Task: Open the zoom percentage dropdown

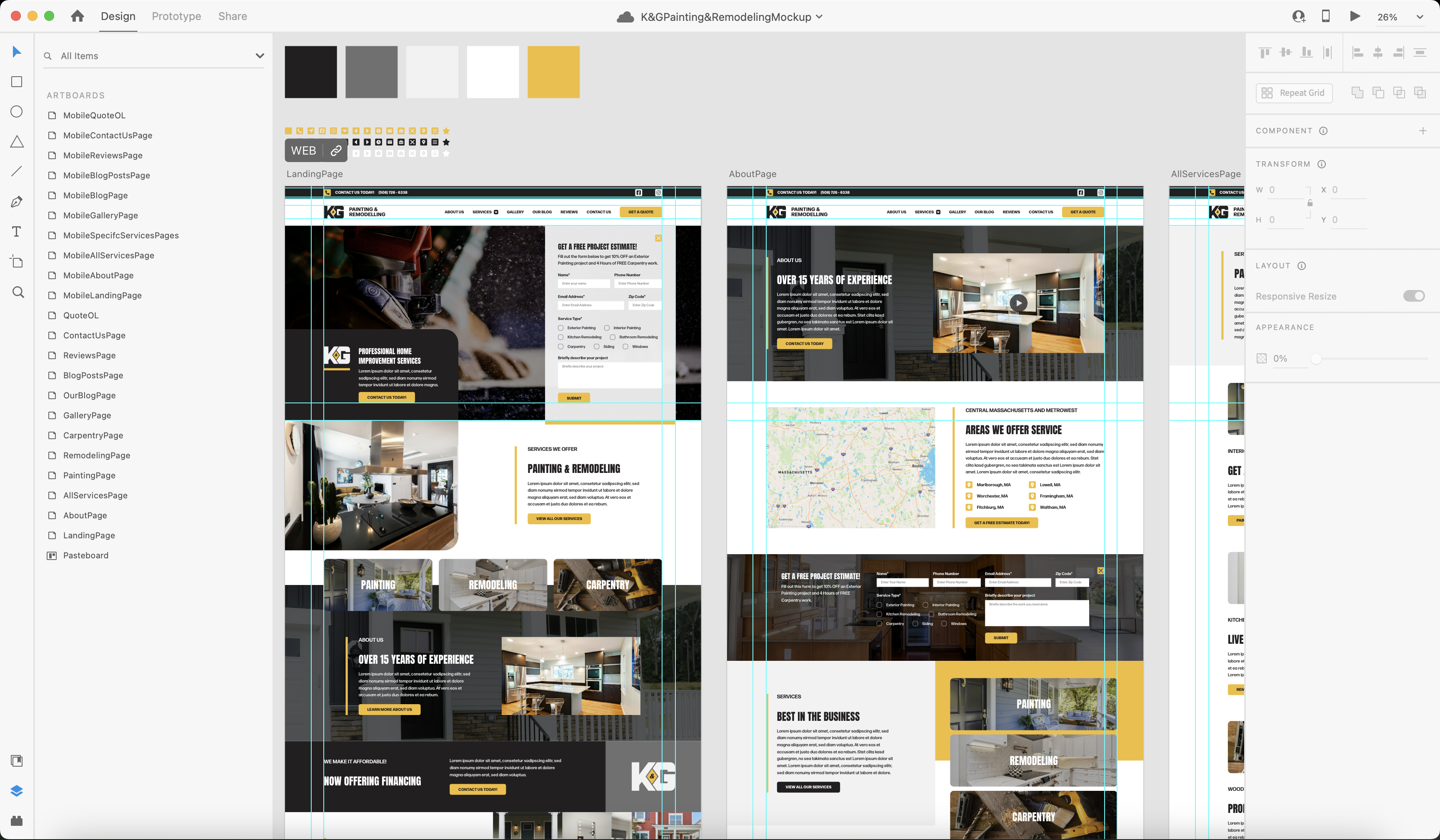Action: pyautogui.click(x=1420, y=17)
